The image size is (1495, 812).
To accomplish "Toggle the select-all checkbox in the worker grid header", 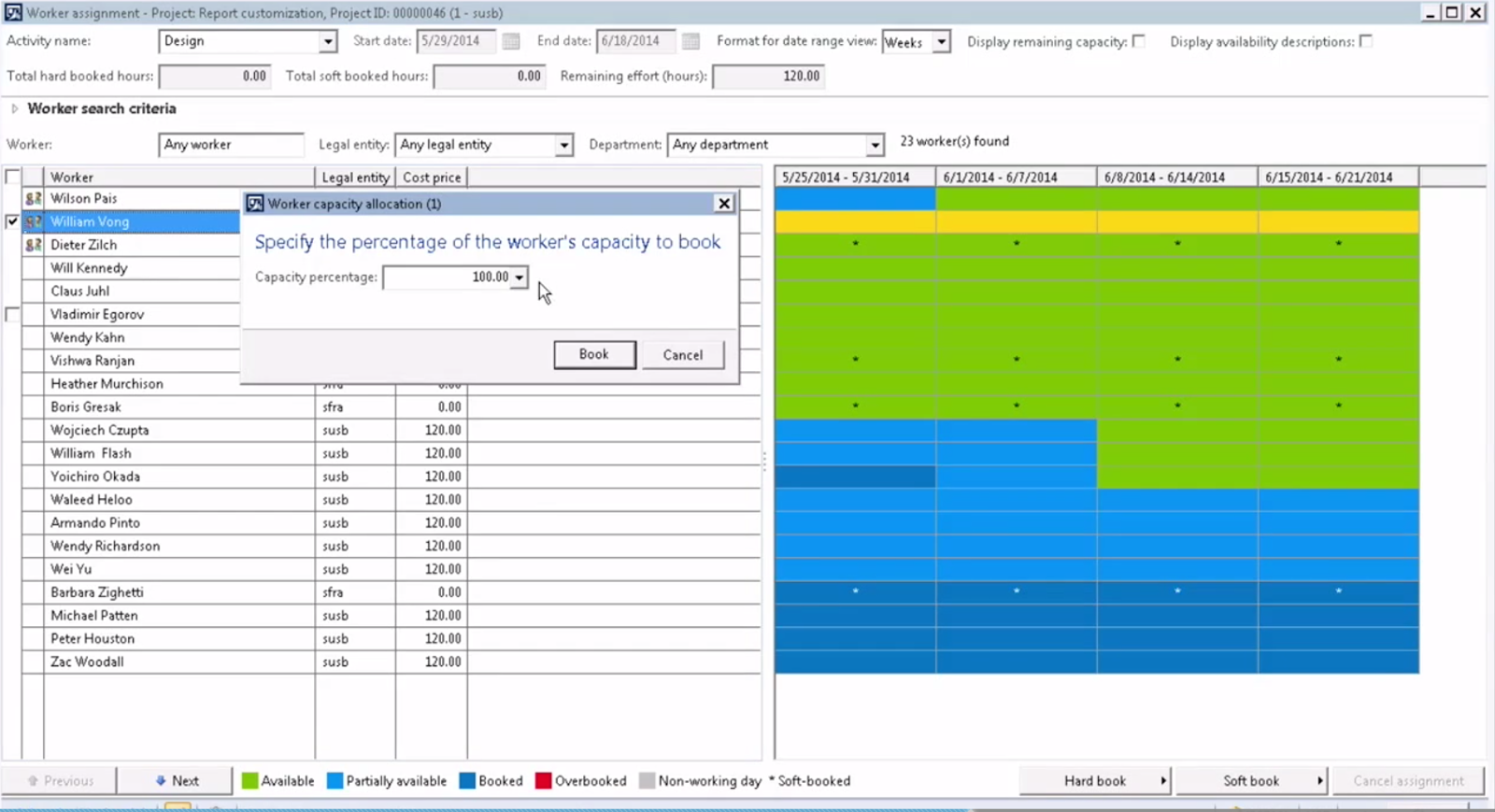I will click(12, 177).
